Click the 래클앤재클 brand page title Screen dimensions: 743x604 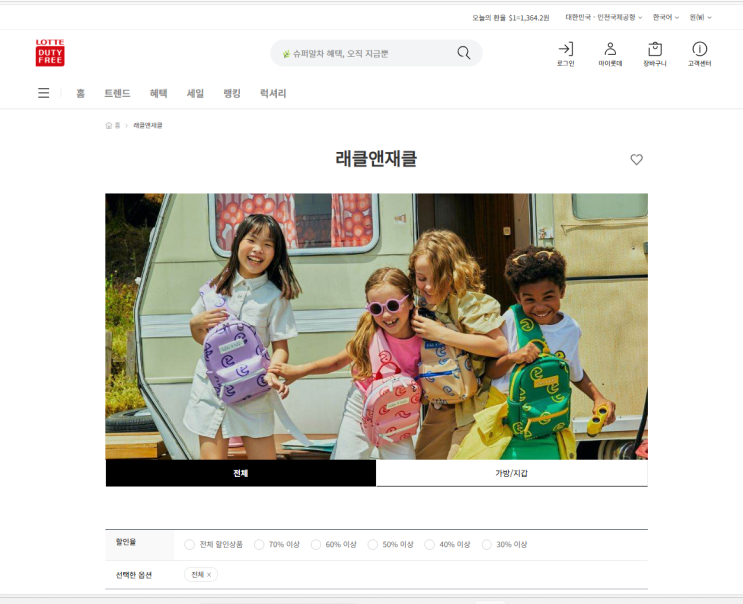pos(376,159)
